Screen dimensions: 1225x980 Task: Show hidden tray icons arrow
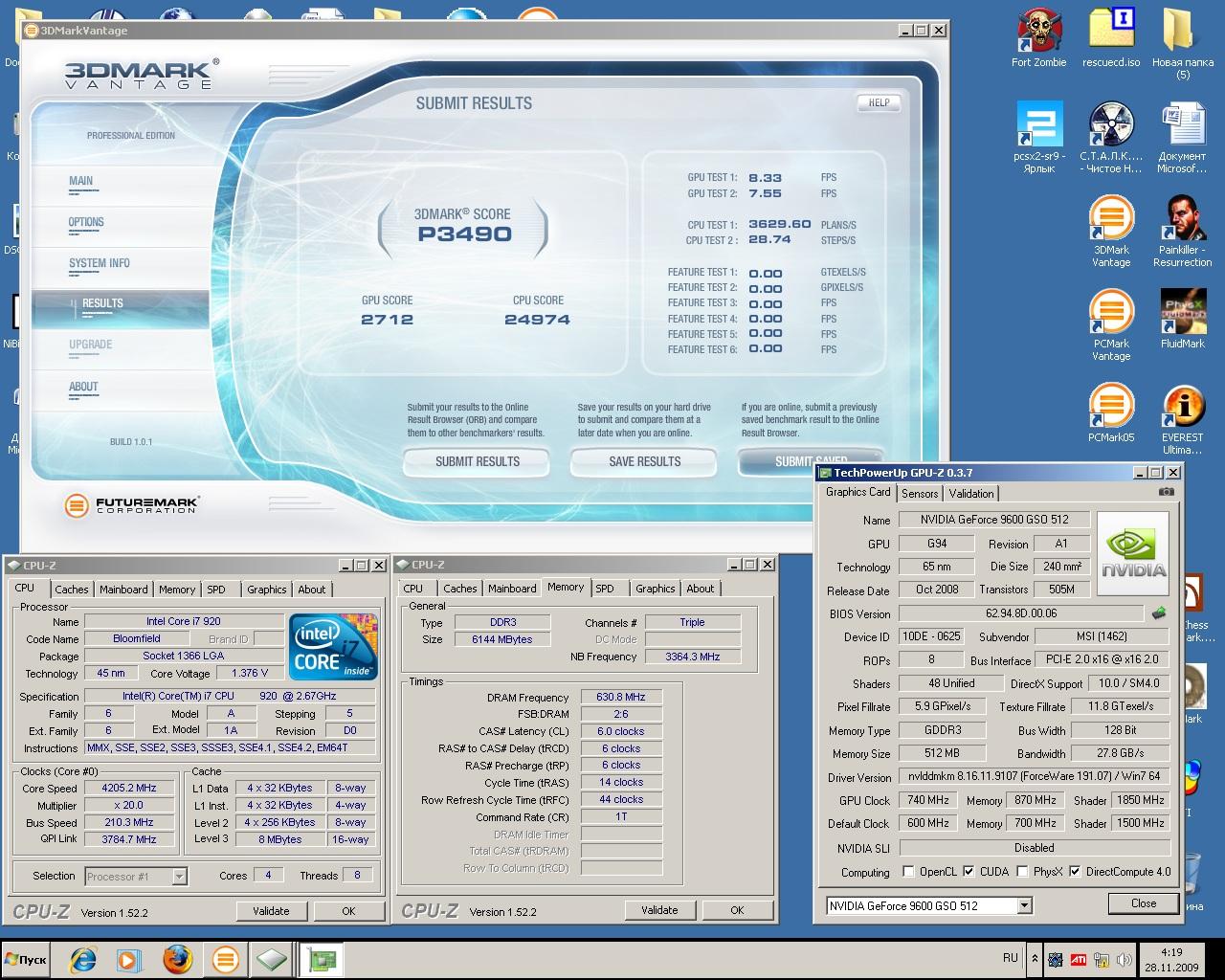(1035, 959)
